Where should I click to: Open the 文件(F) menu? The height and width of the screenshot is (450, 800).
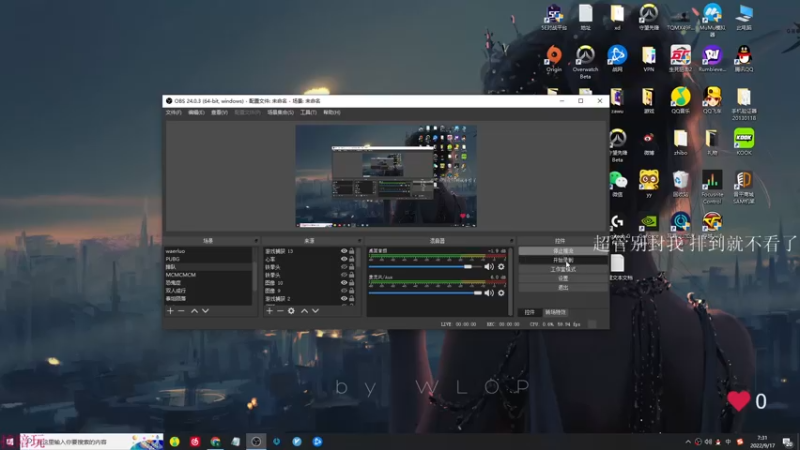pos(173,112)
